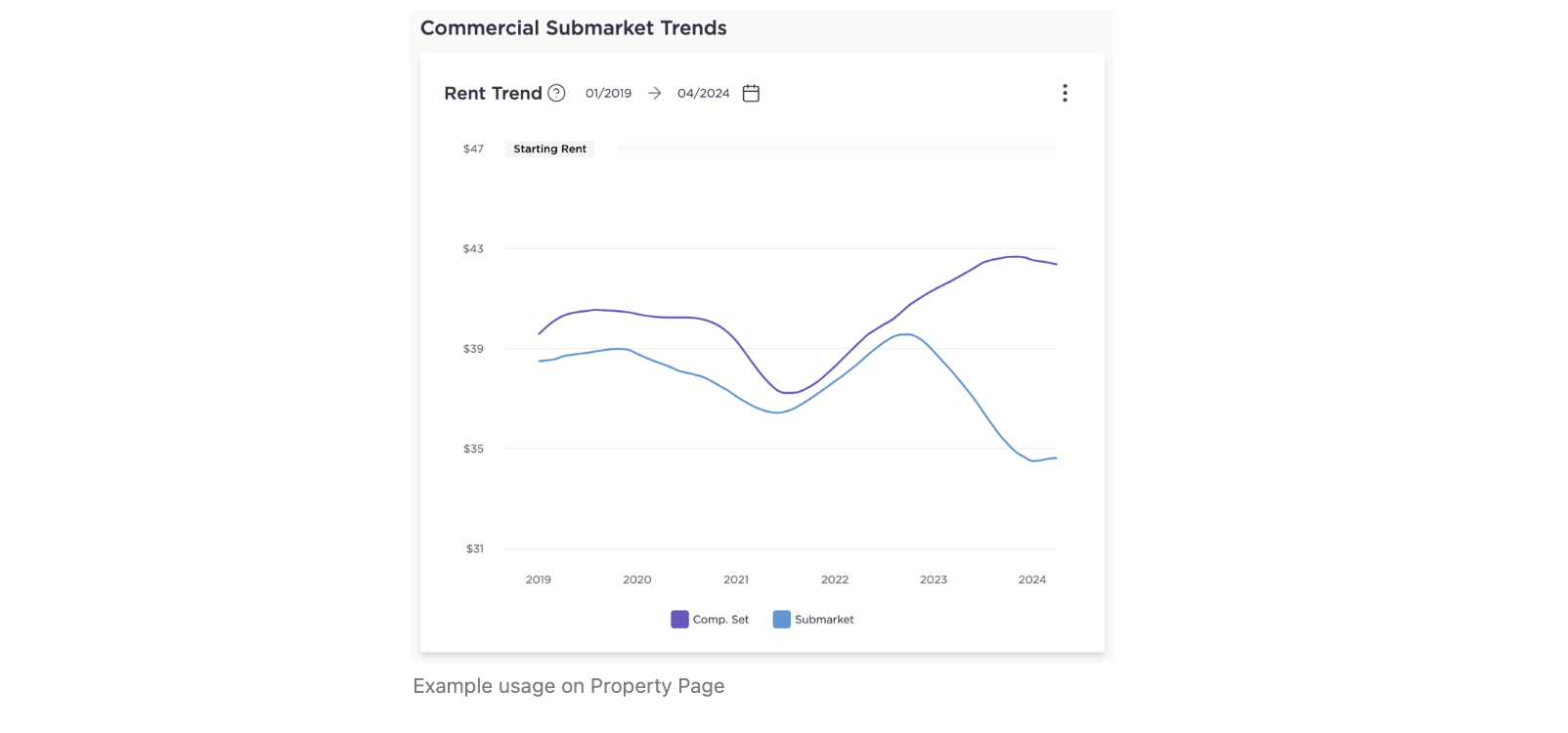Screen dimensions: 1568x733
Task: Click the 2021 x-axis label
Action: pos(736,580)
